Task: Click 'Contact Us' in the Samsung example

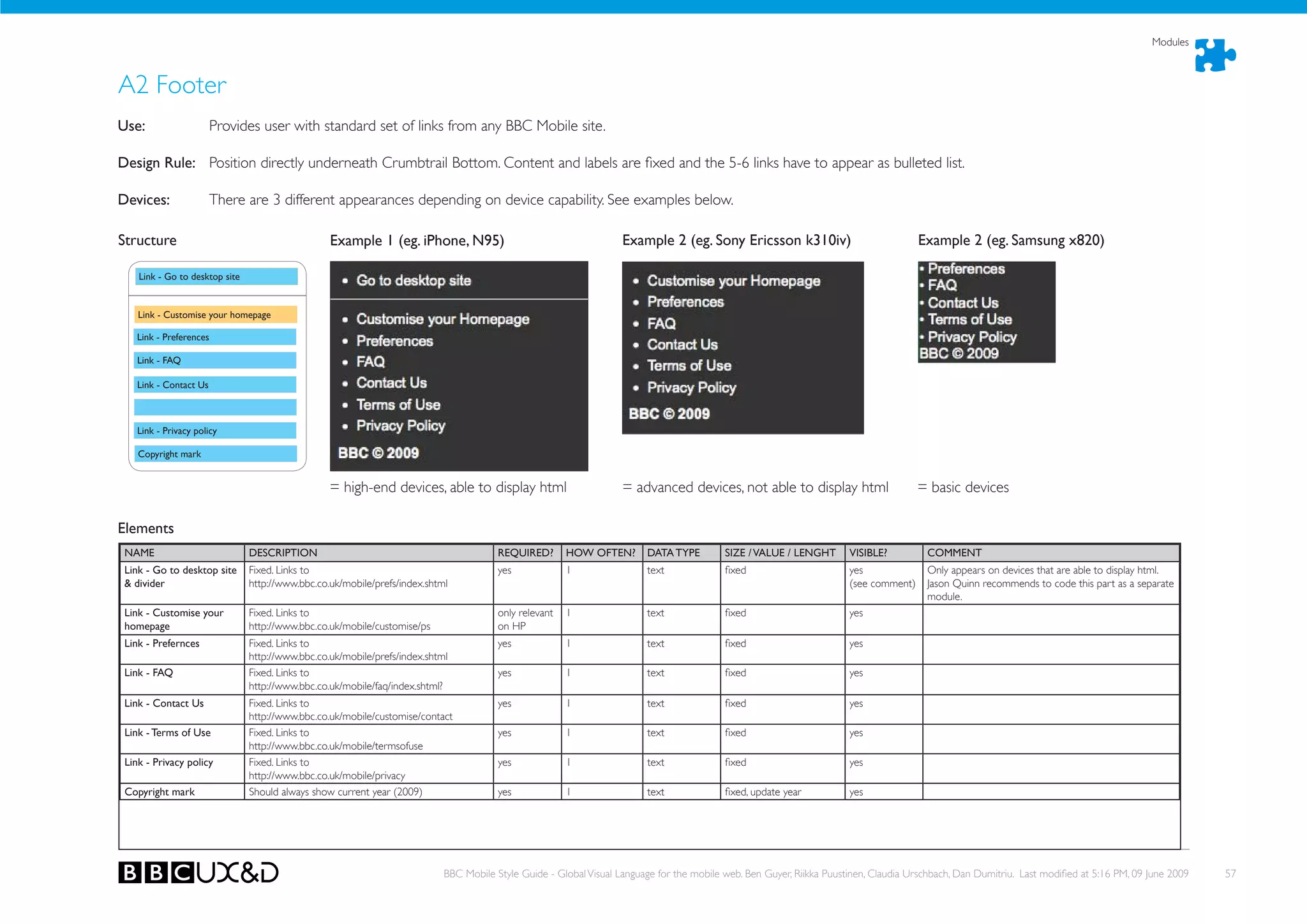Action: pyautogui.click(x=962, y=302)
